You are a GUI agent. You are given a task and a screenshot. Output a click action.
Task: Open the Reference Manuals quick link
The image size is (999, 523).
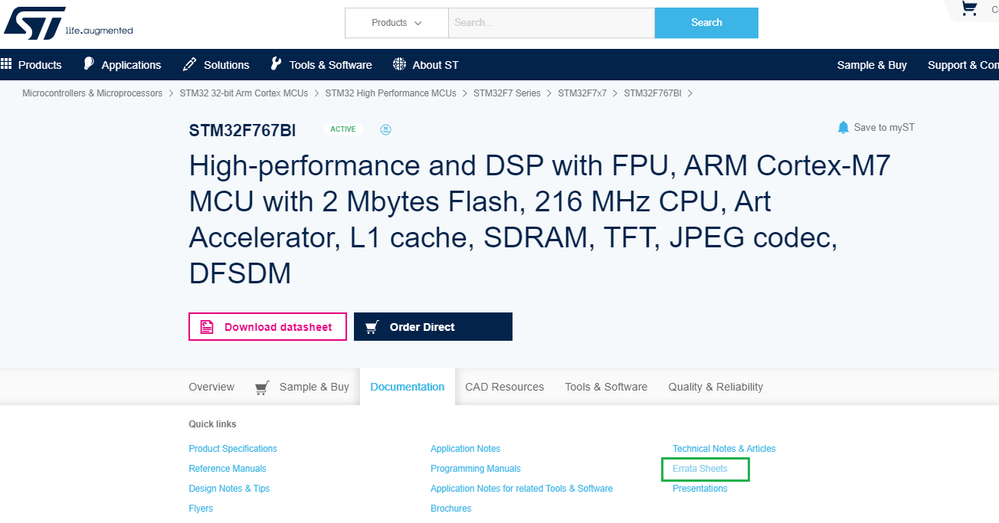pyautogui.click(x=227, y=468)
